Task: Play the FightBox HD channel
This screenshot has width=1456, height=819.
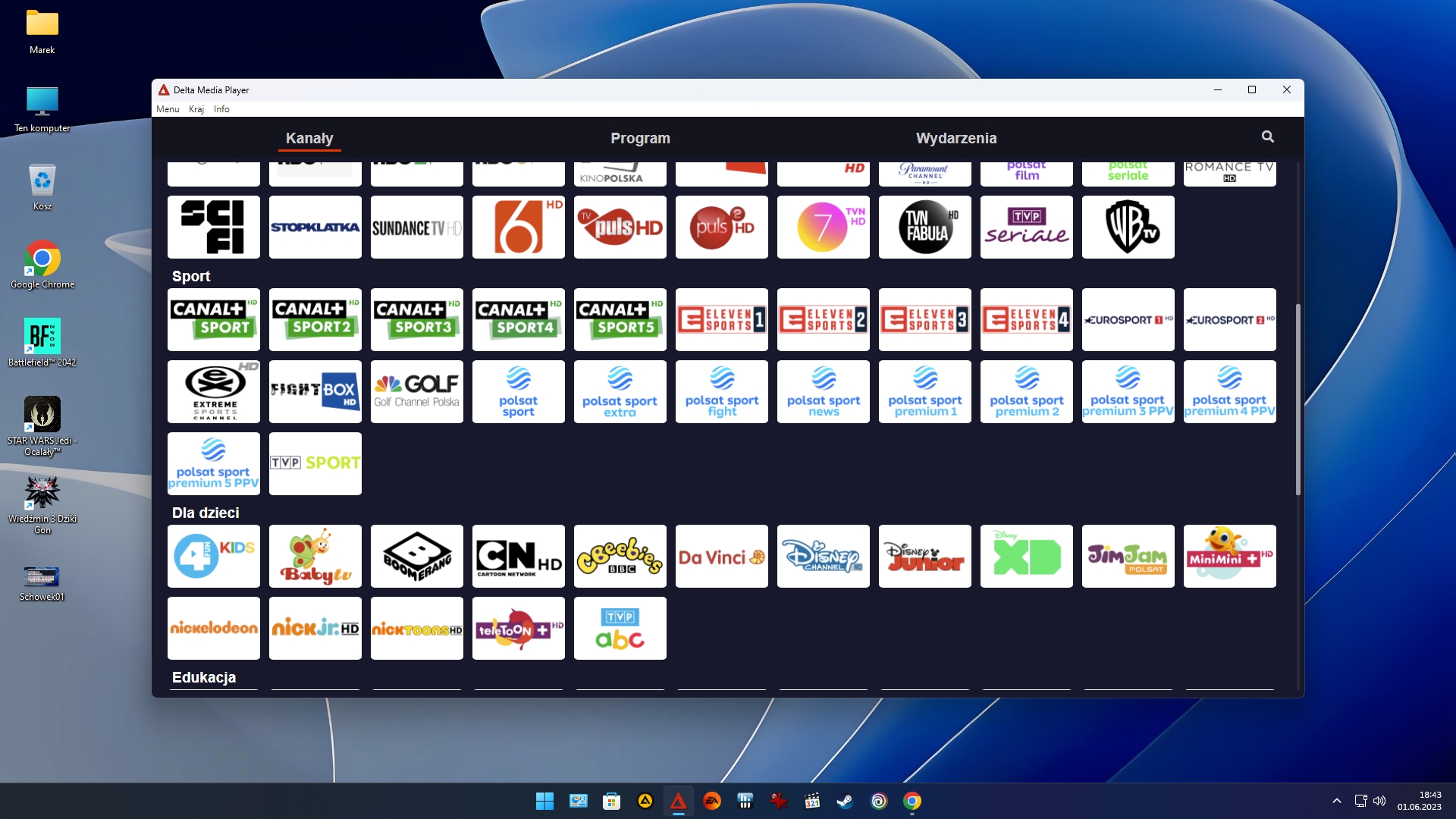Action: [315, 392]
